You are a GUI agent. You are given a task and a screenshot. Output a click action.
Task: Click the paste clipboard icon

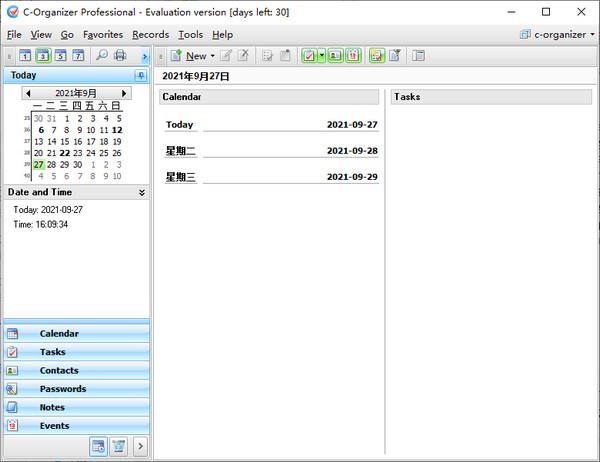coord(285,56)
